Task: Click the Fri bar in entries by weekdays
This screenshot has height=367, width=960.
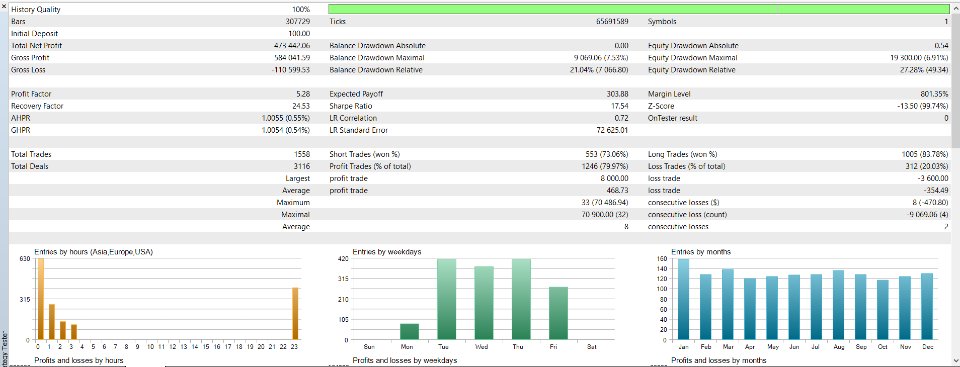Action: (558, 313)
